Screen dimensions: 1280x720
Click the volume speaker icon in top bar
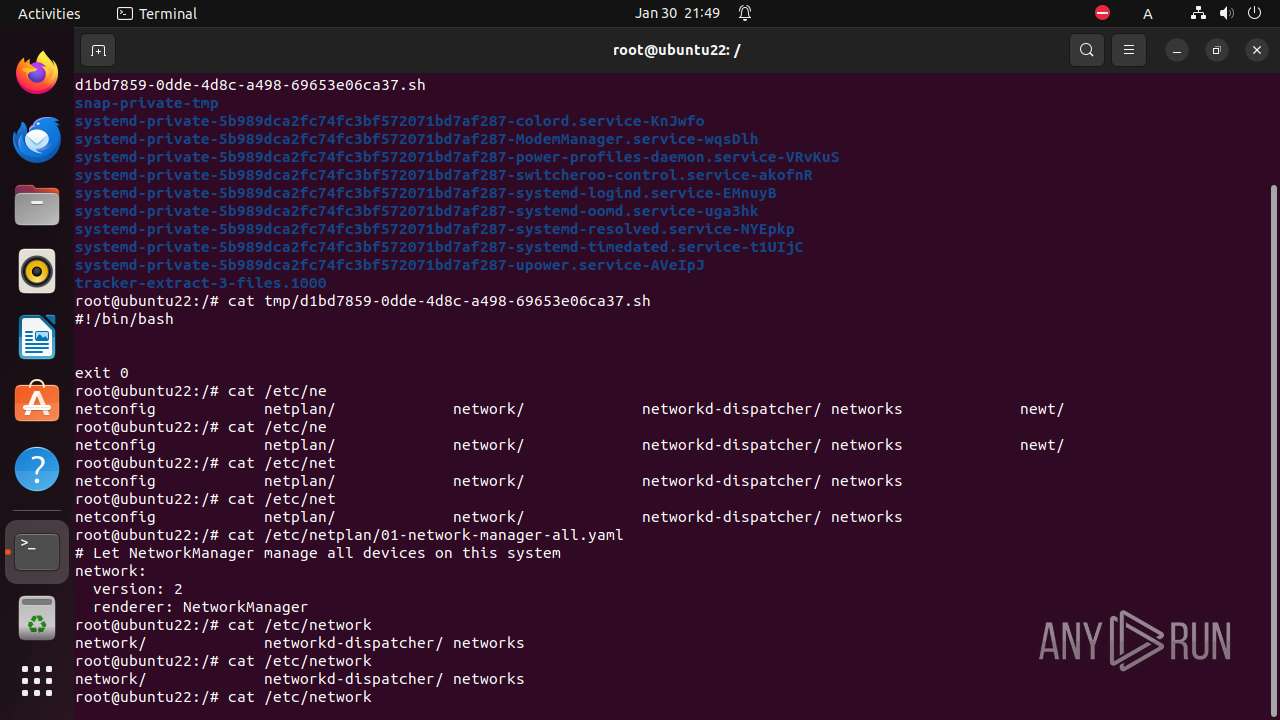tap(1226, 14)
